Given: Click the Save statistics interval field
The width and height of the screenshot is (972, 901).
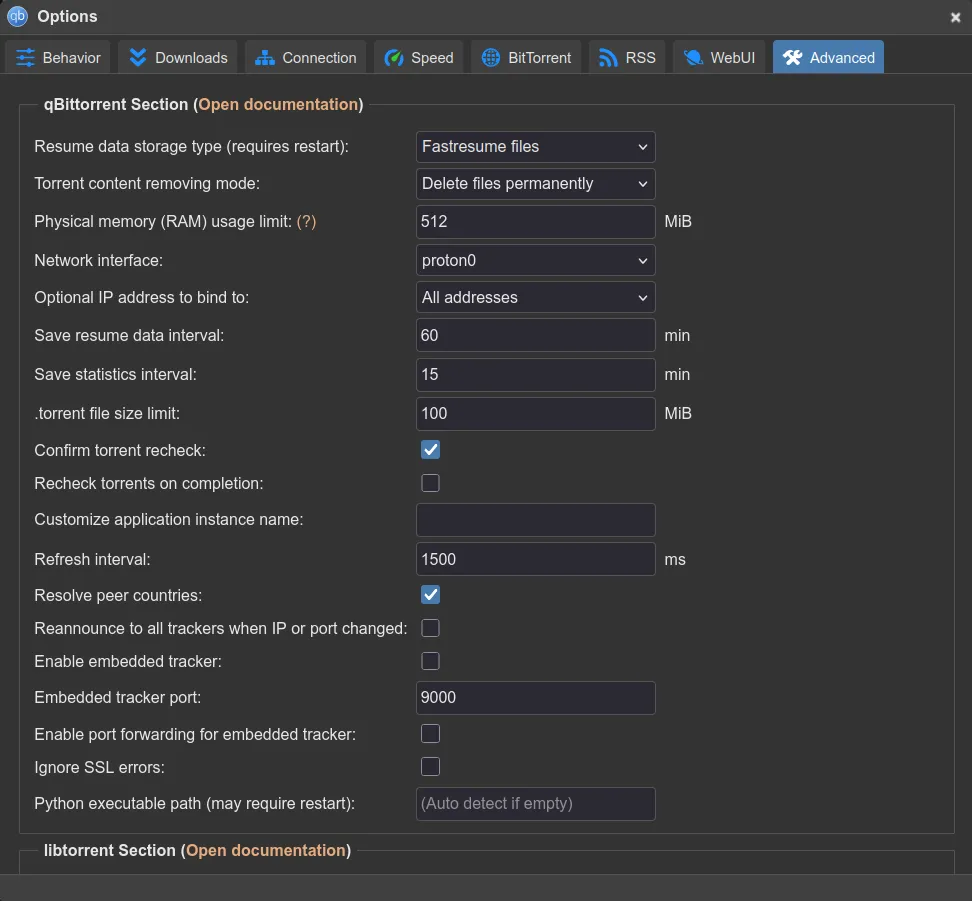Looking at the screenshot, I should 536,375.
